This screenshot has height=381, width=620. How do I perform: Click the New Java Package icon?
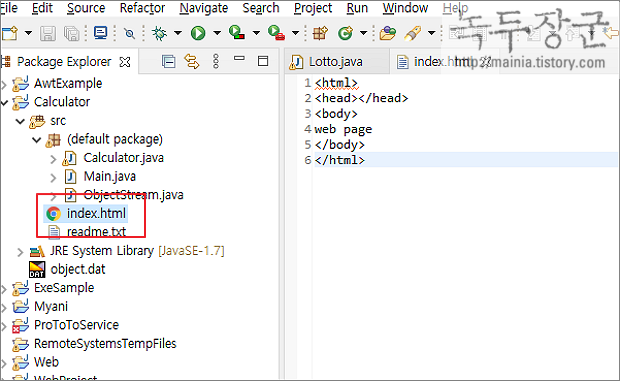[320, 33]
